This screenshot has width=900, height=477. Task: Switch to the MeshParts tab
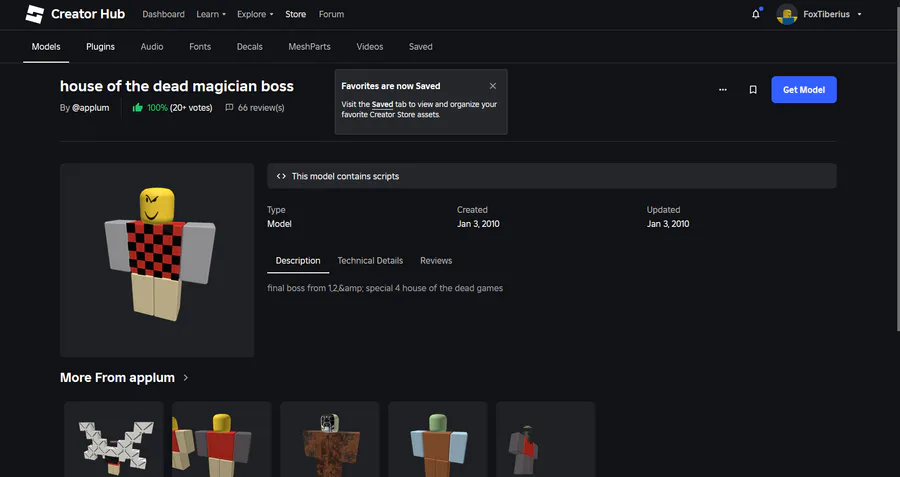click(x=309, y=46)
